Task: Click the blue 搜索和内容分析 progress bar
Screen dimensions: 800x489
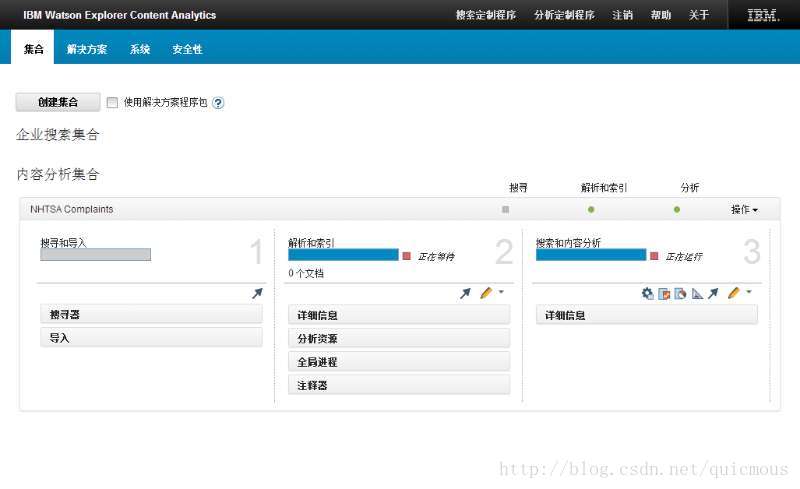Action: [x=591, y=254]
